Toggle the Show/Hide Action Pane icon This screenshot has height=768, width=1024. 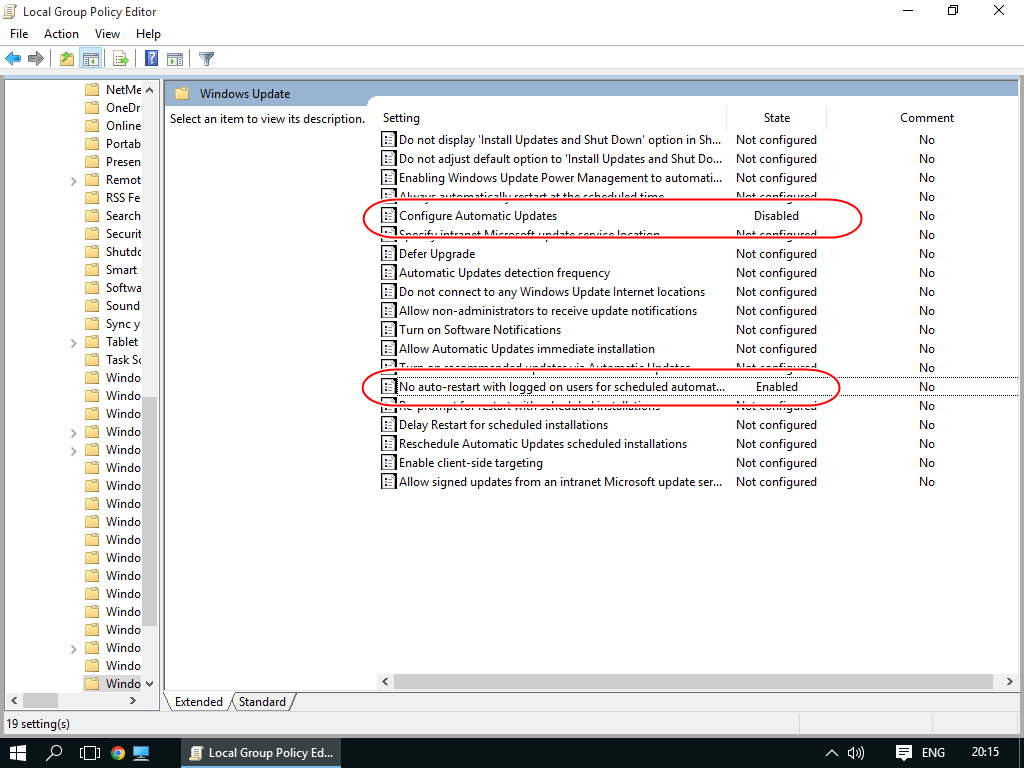click(175, 59)
